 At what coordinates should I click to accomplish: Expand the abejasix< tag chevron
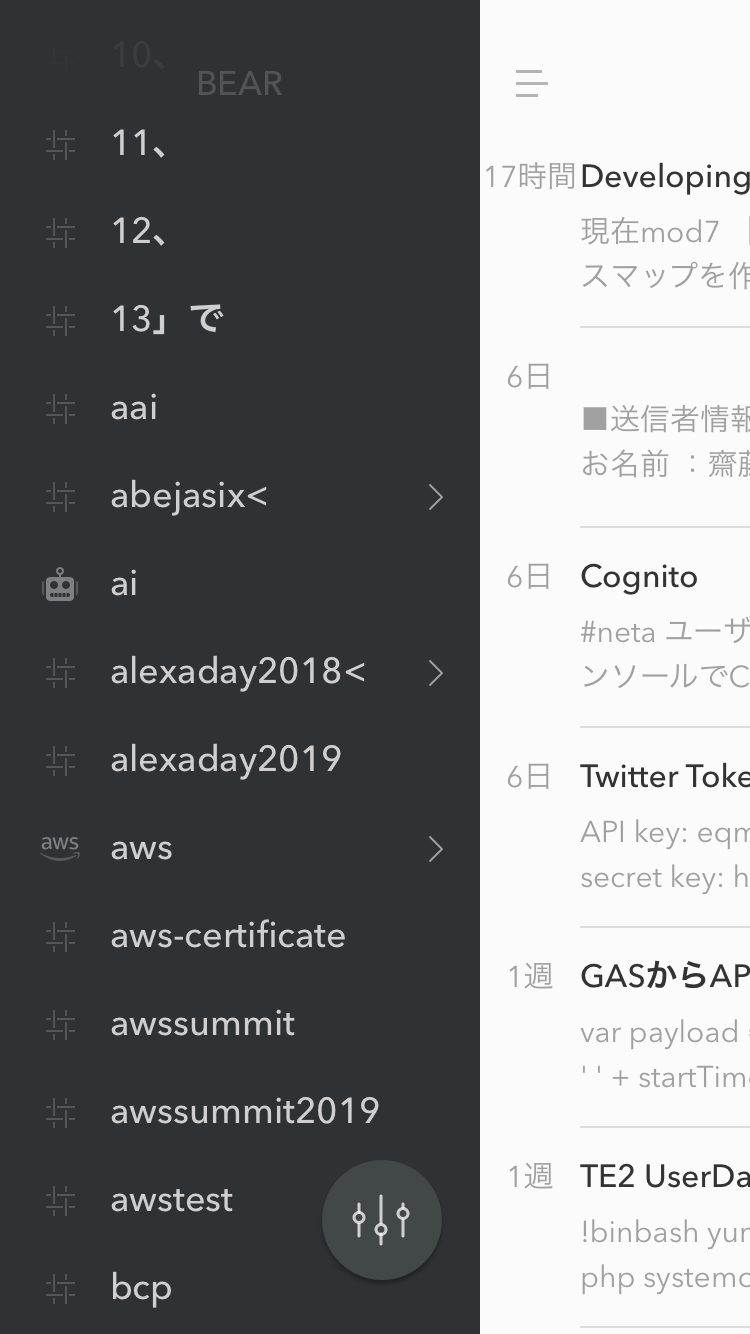click(x=435, y=497)
